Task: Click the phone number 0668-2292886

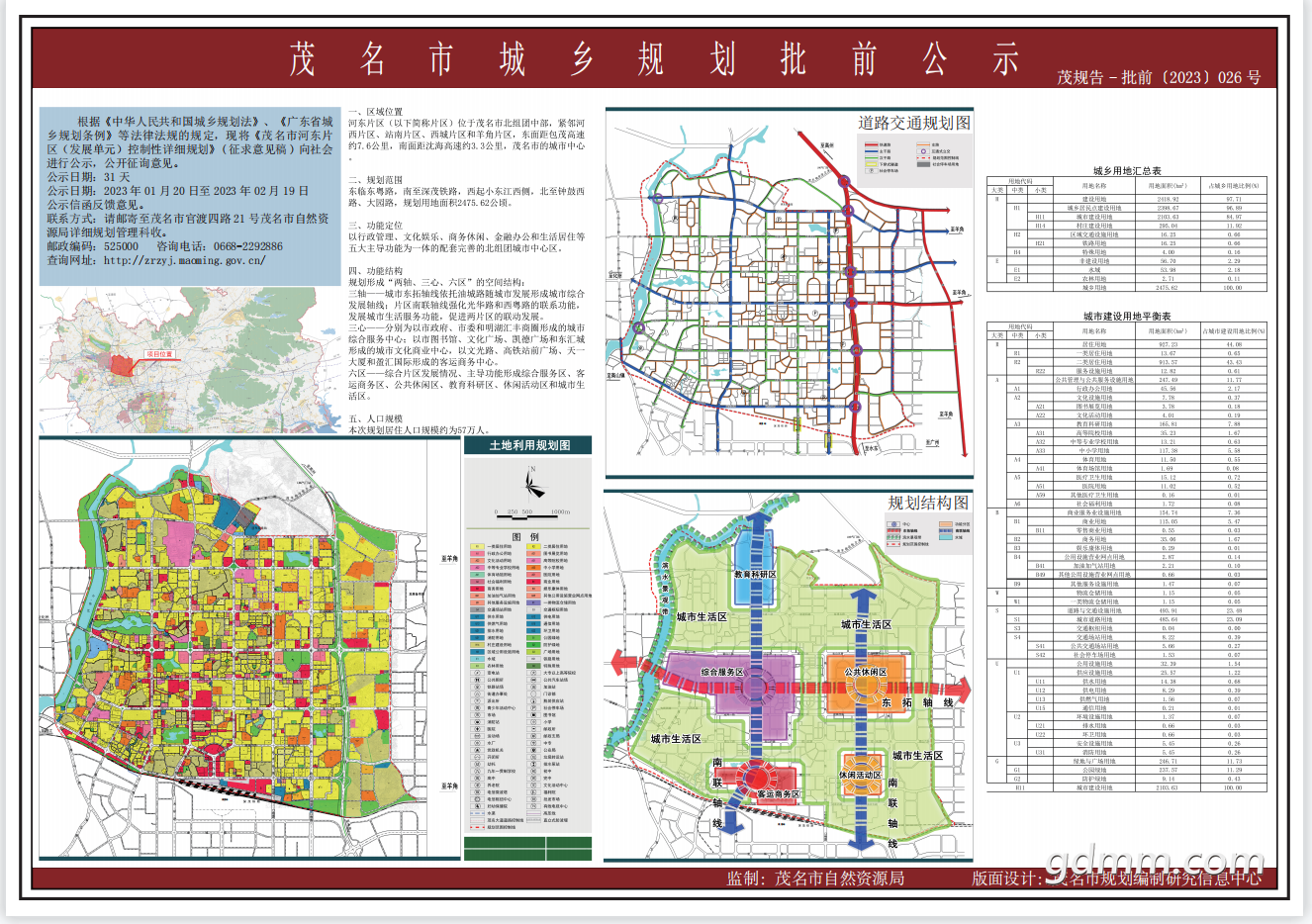Action: (x=247, y=246)
